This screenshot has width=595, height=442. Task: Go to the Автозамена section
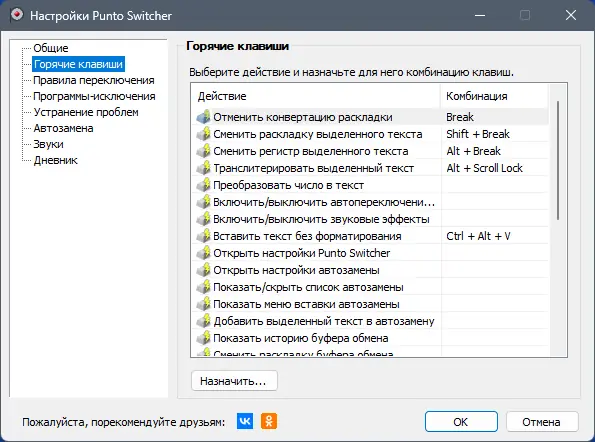[63, 128]
